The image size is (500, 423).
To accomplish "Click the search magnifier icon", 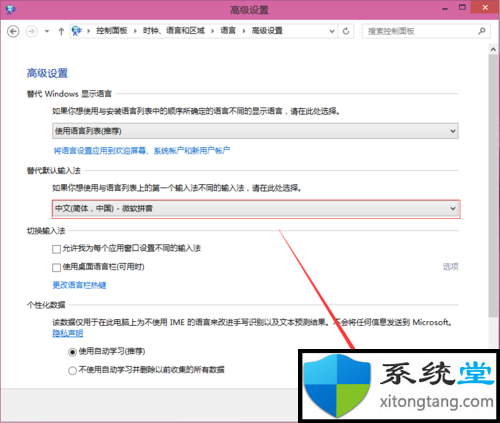I will pyautogui.click(x=482, y=31).
